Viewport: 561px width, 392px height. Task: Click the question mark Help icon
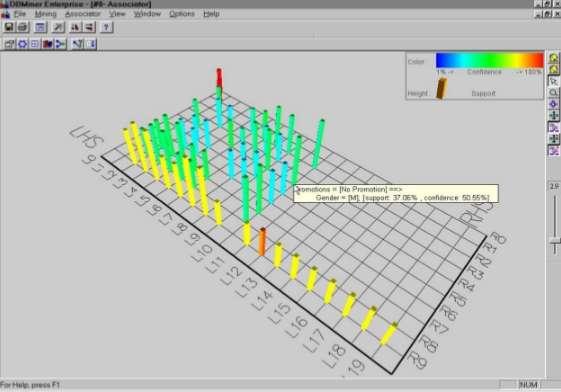tap(106, 27)
